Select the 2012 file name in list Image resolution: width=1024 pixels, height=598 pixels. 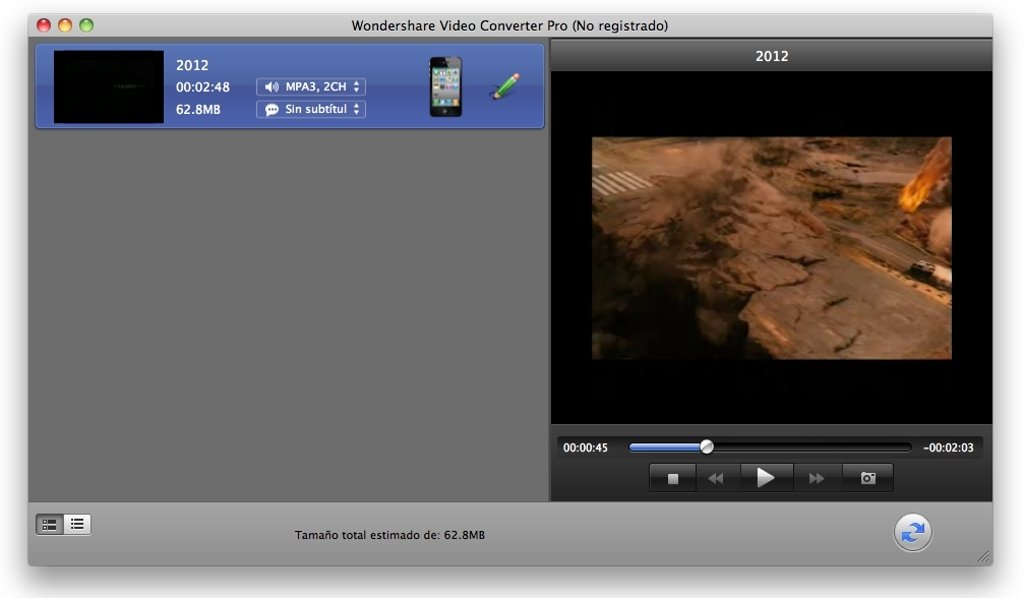(x=192, y=65)
